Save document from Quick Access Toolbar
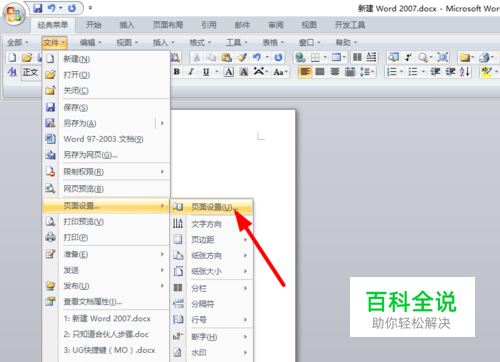Viewport: 500px width, 362px height. (x=38, y=8)
